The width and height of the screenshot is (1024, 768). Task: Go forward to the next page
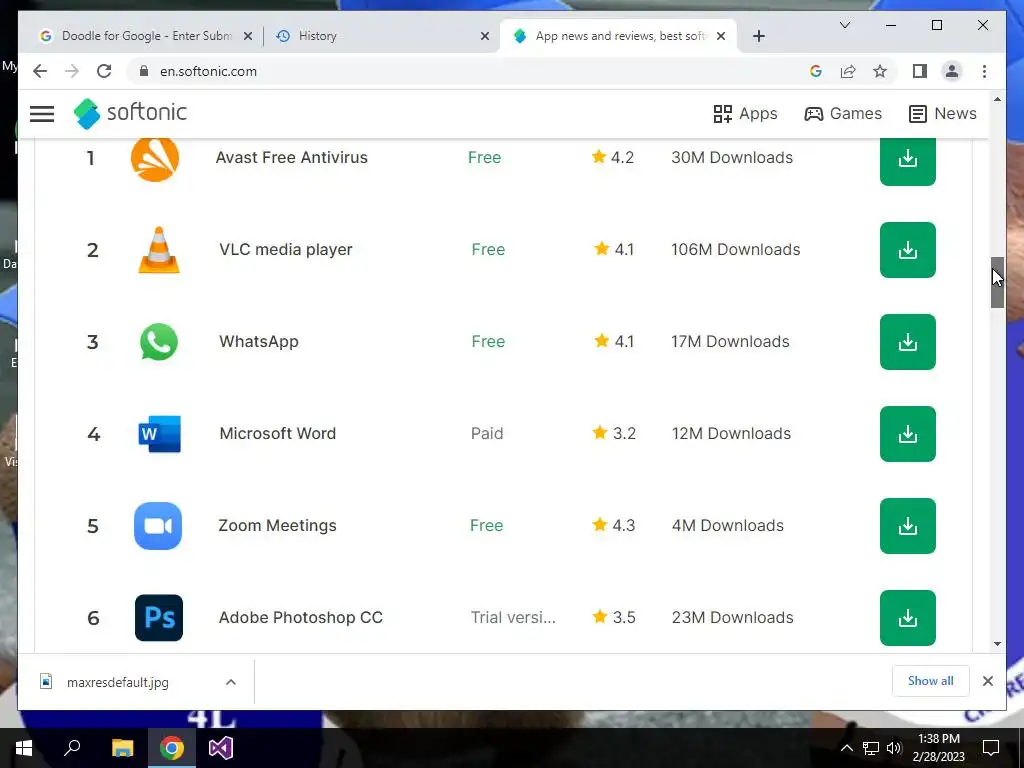pos(72,71)
